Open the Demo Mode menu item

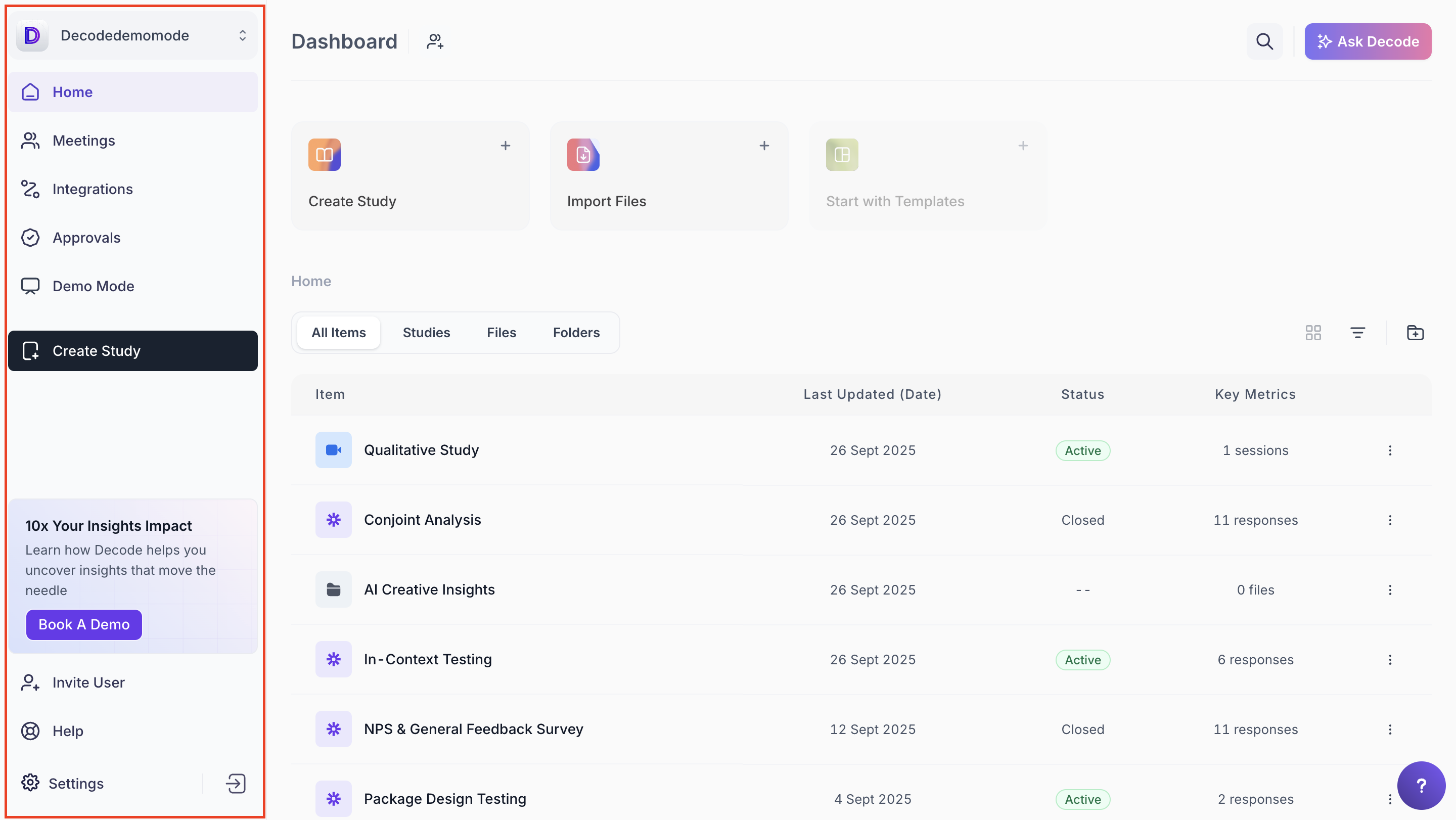click(x=93, y=286)
